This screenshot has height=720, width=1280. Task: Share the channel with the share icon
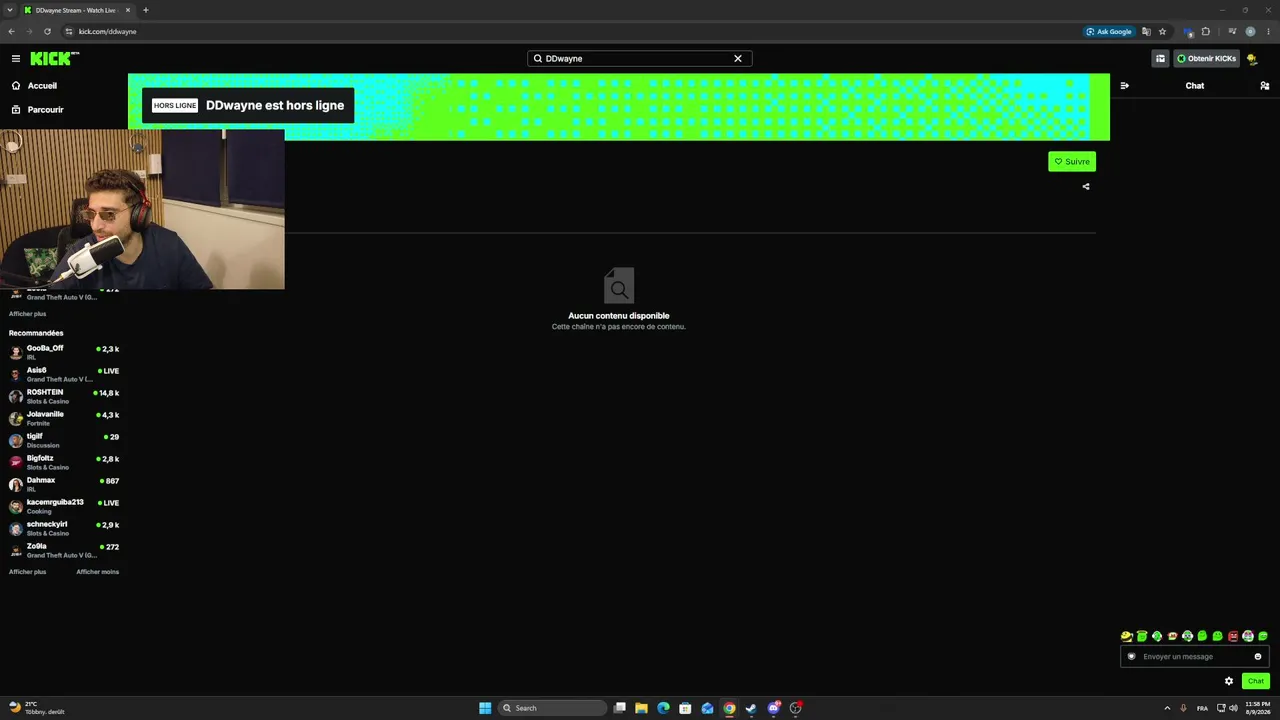click(x=1086, y=186)
